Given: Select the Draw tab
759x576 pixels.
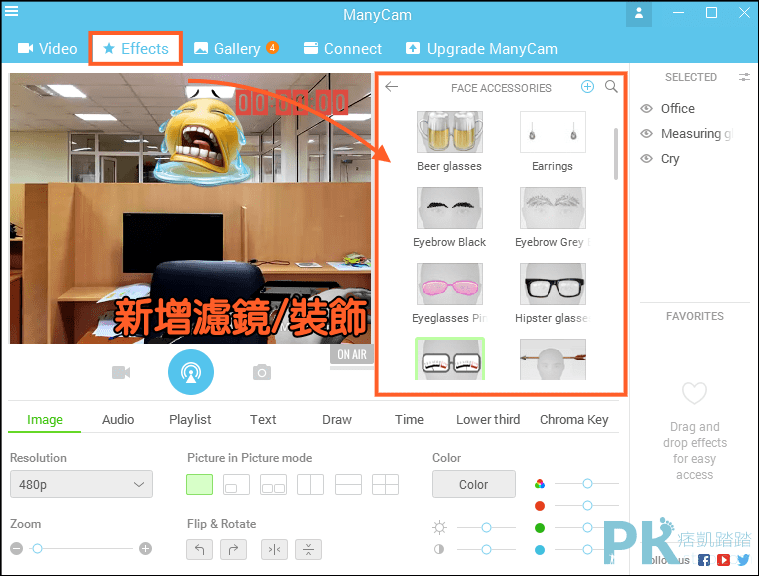Looking at the screenshot, I should point(337,420).
